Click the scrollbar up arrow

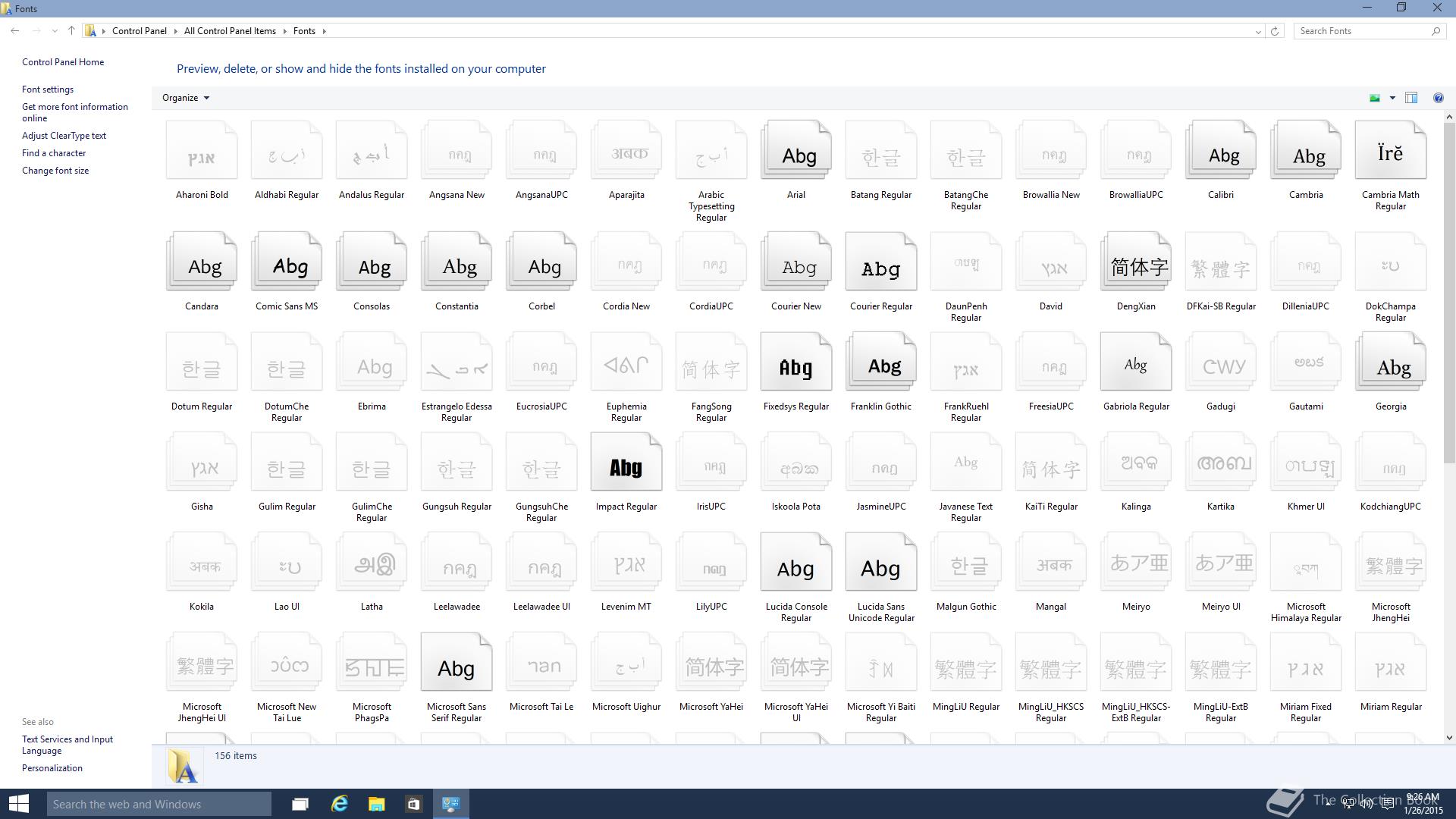(x=1449, y=118)
